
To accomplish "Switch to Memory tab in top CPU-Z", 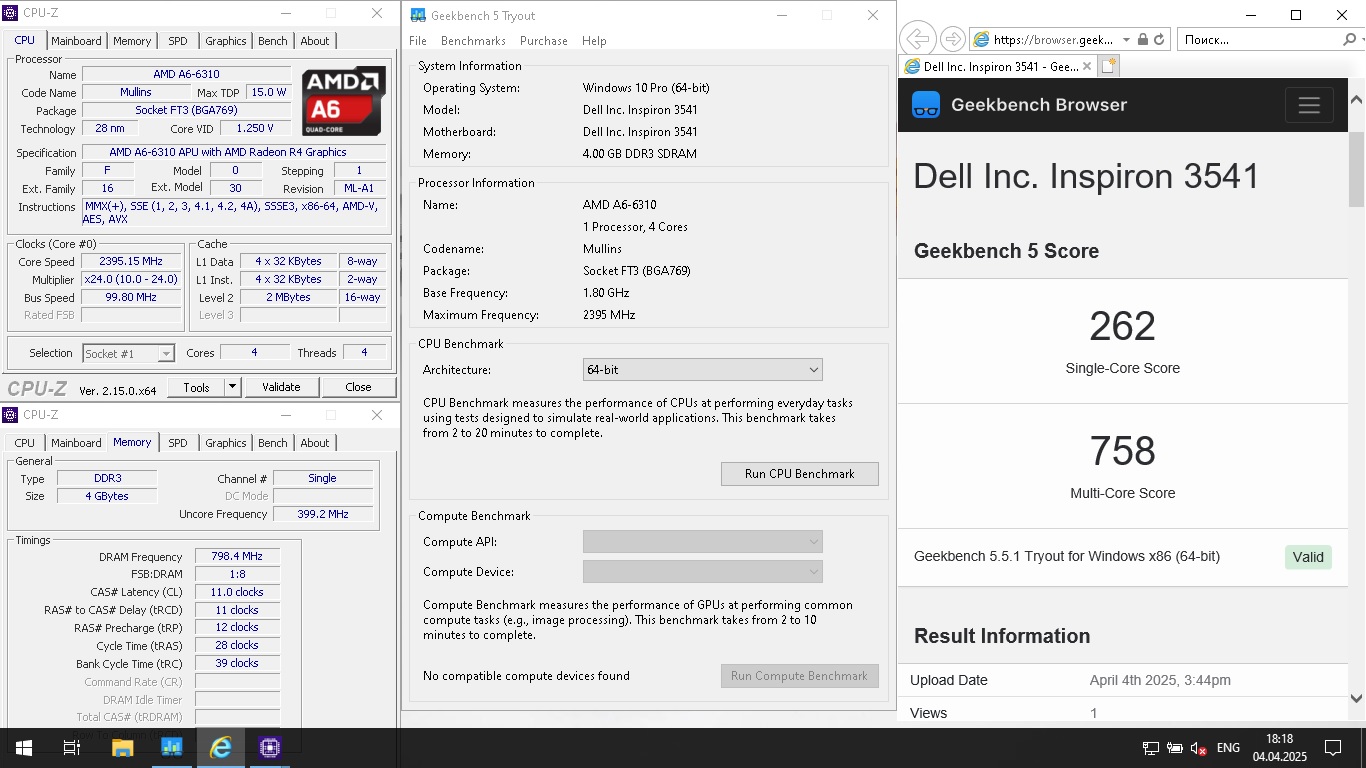I will point(132,41).
